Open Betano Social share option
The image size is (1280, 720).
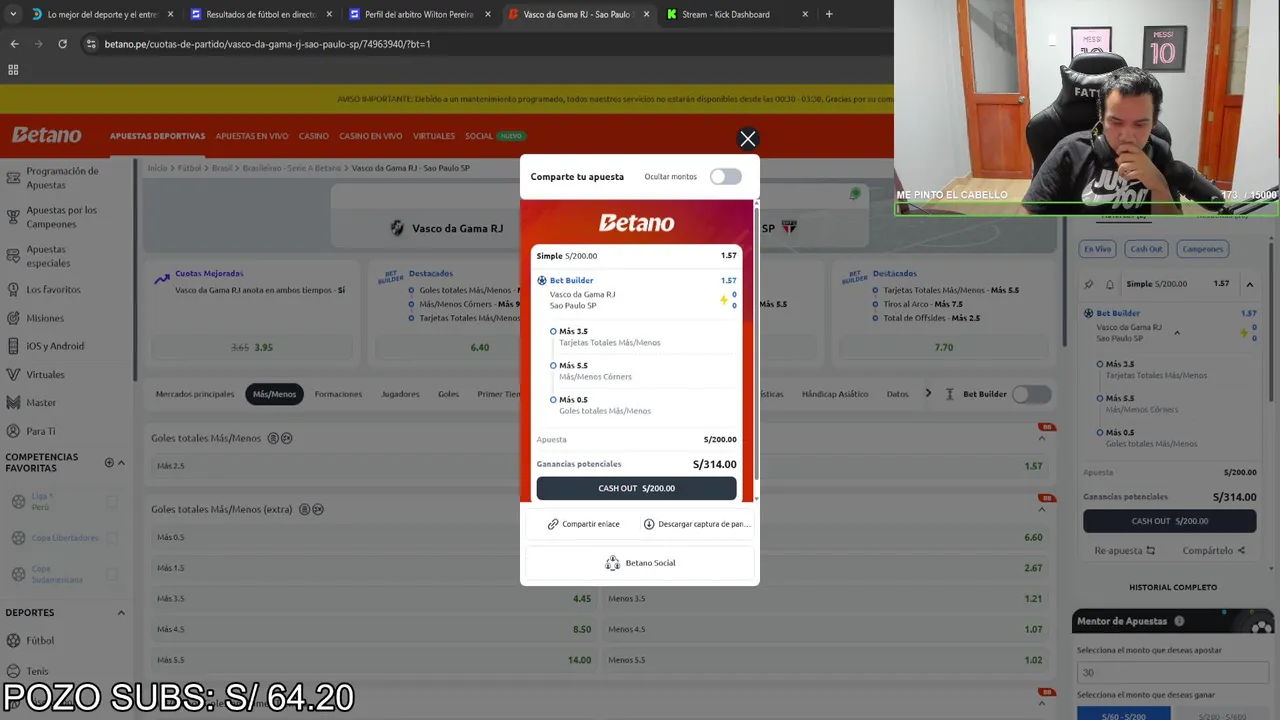click(x=640, y=563)
